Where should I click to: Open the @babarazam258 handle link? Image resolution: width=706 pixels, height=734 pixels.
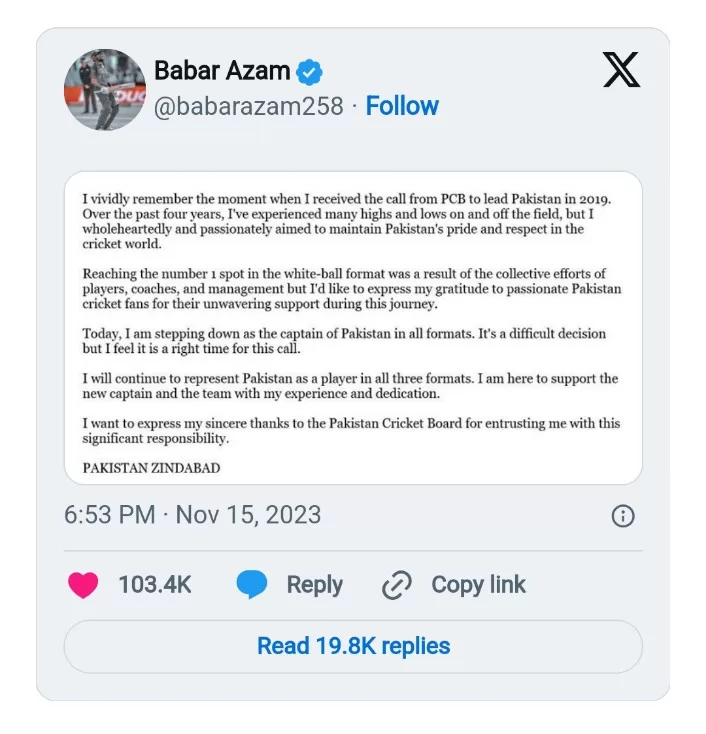(x=248, y=106)
